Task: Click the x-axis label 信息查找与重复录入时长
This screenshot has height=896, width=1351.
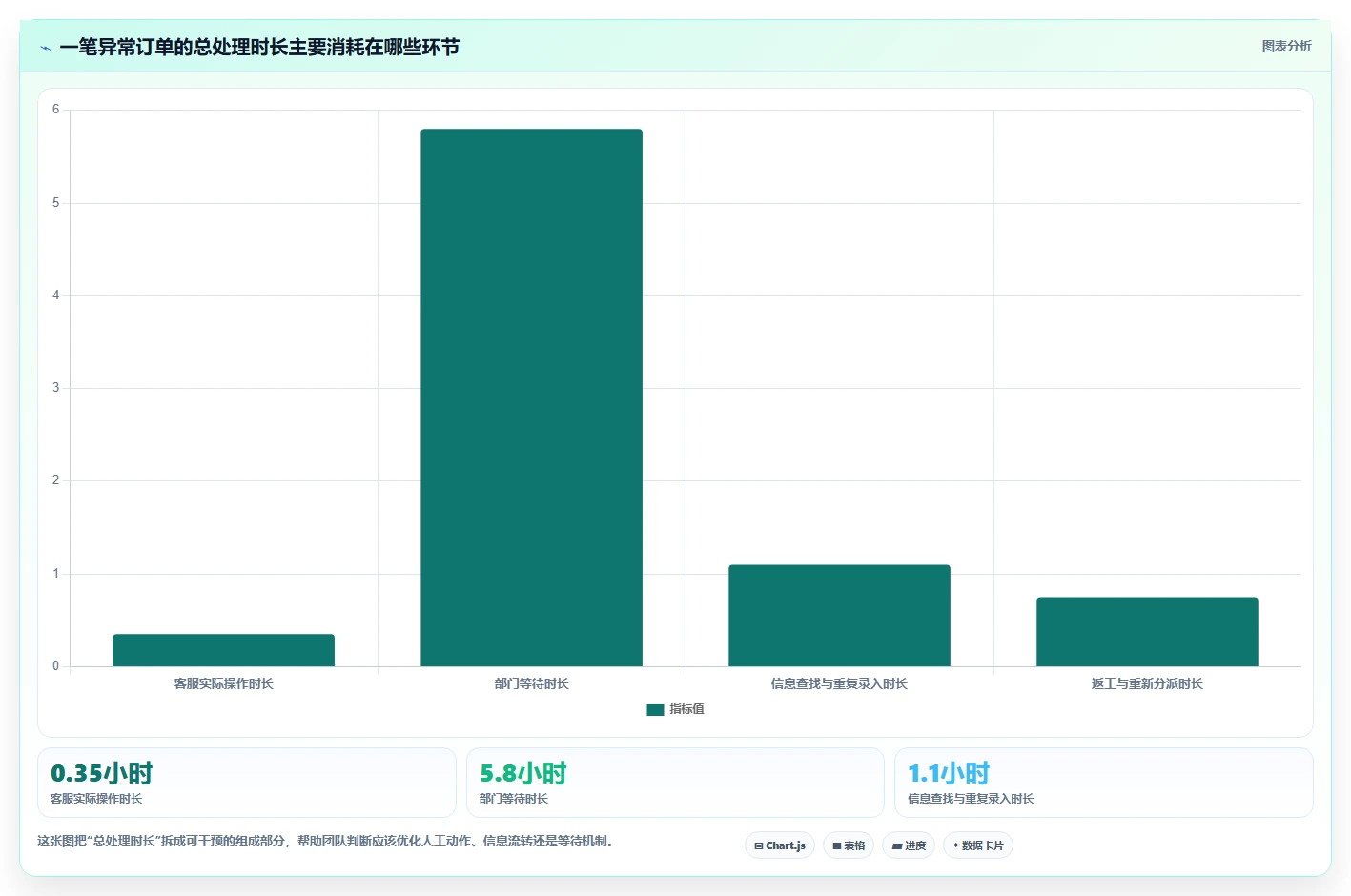Action: coord(839,684)
